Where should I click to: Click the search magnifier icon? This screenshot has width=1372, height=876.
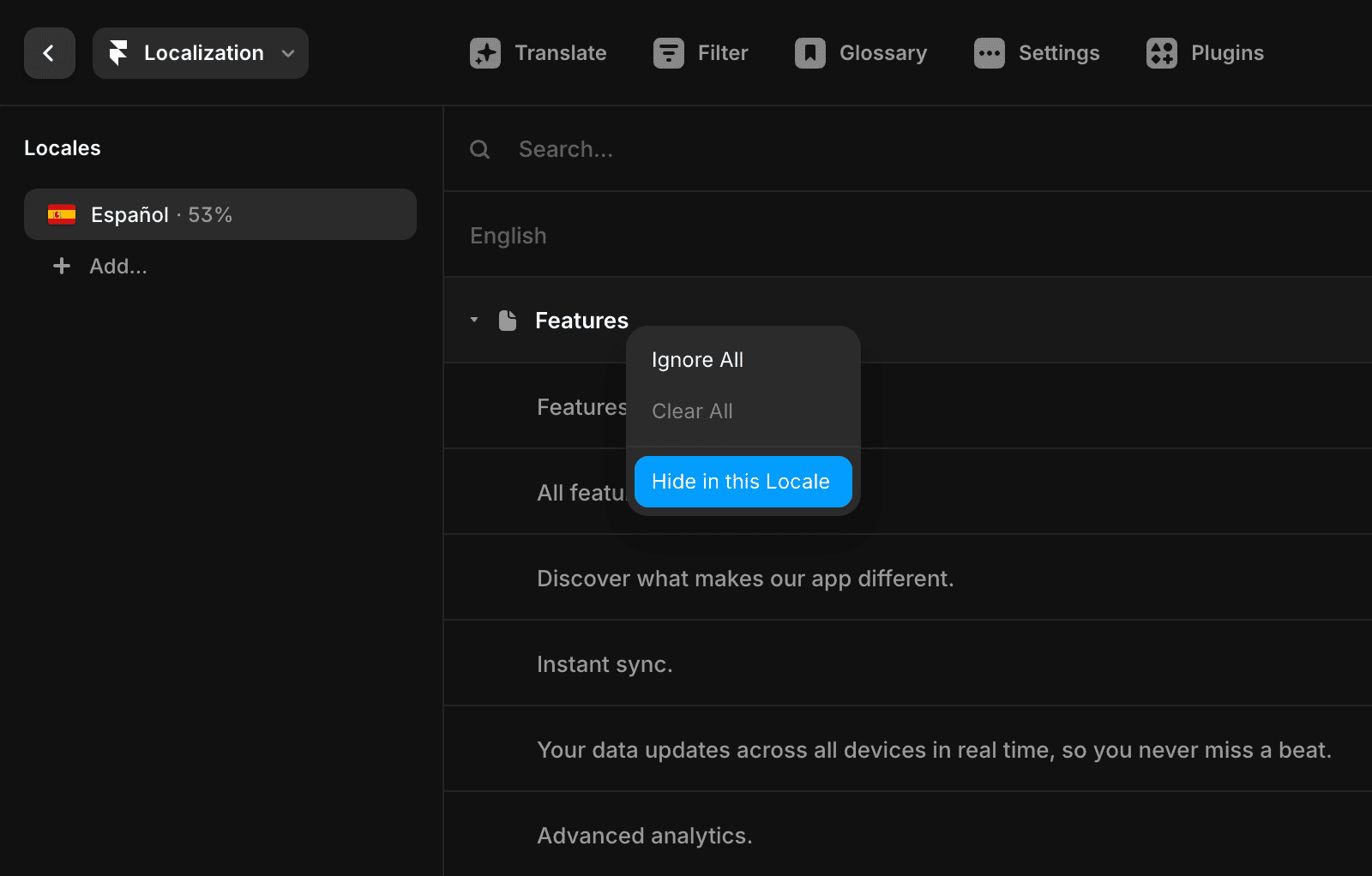tap(480, 148)
